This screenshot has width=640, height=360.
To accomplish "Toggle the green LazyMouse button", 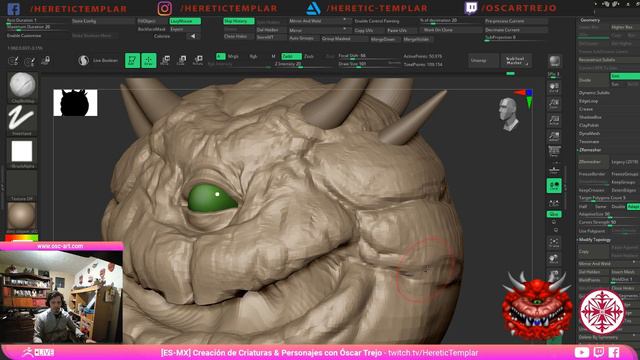I will coord(185,21).
